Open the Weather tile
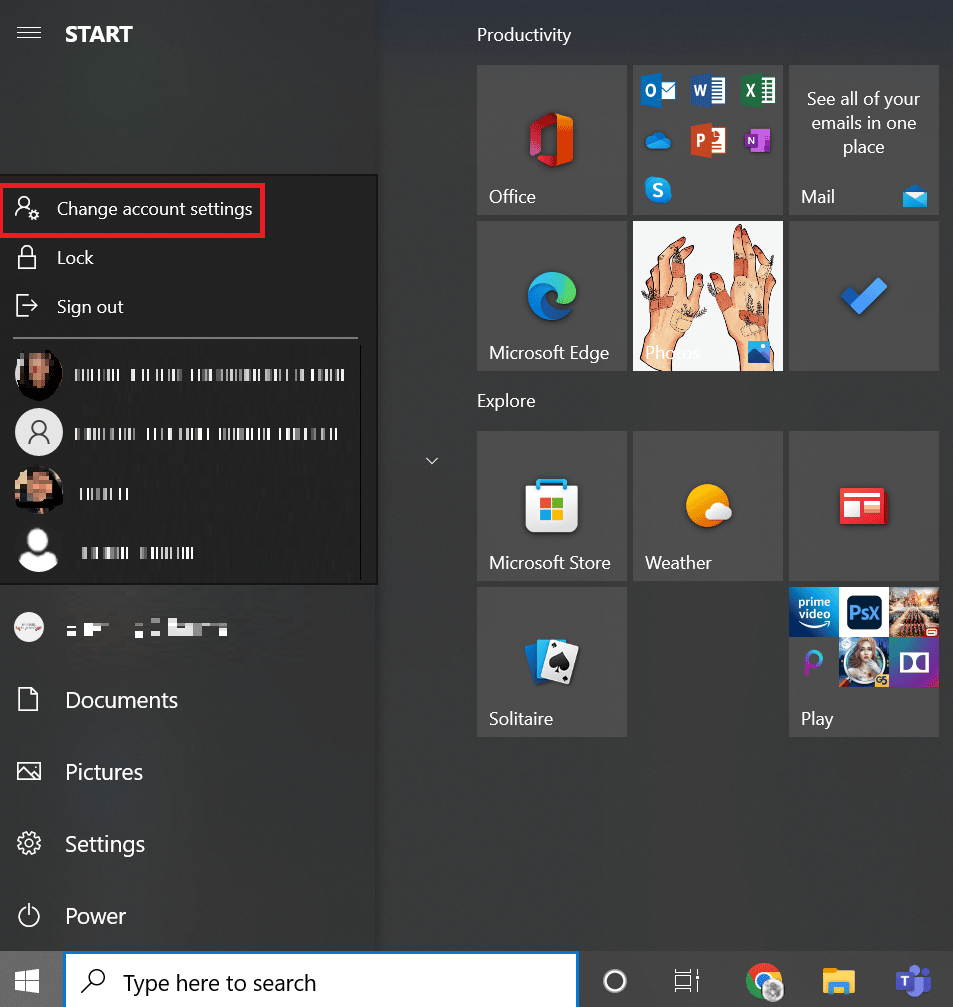 (708, 506)
